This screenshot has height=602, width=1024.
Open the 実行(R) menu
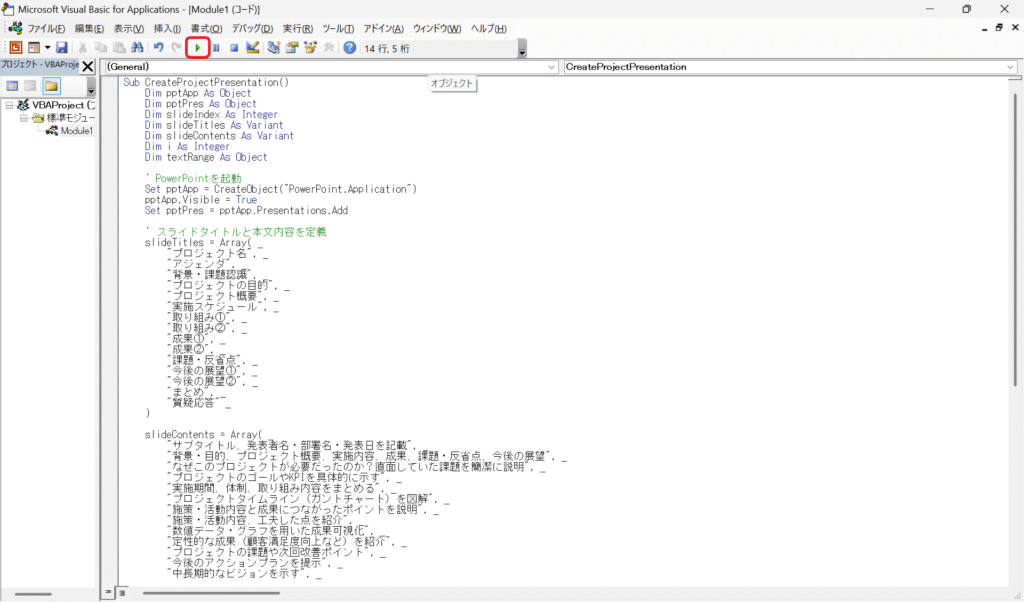[298, 29]
